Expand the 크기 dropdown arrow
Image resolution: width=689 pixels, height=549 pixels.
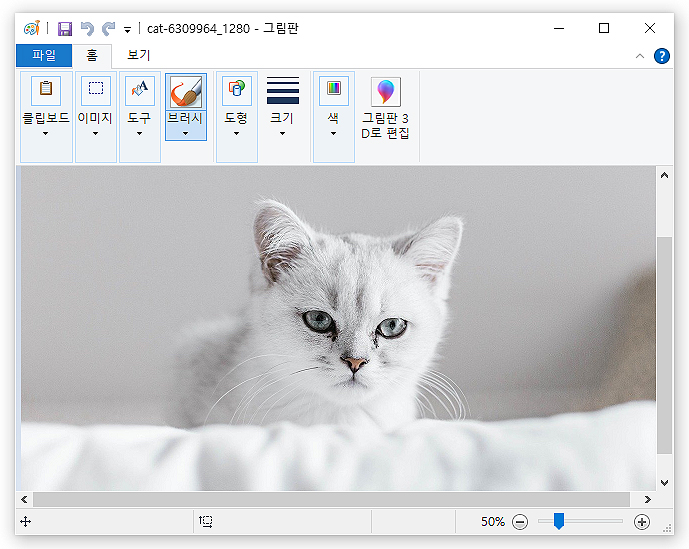[282, 134]
